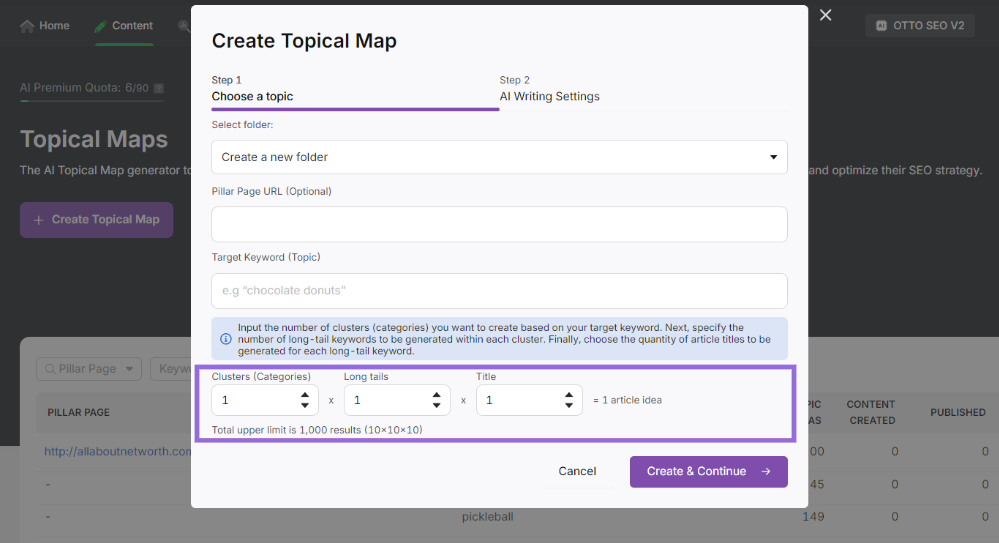Click the PILLAR PAGE column header
The width and height of the screenshot is (999, 543).
pos(78,412)
